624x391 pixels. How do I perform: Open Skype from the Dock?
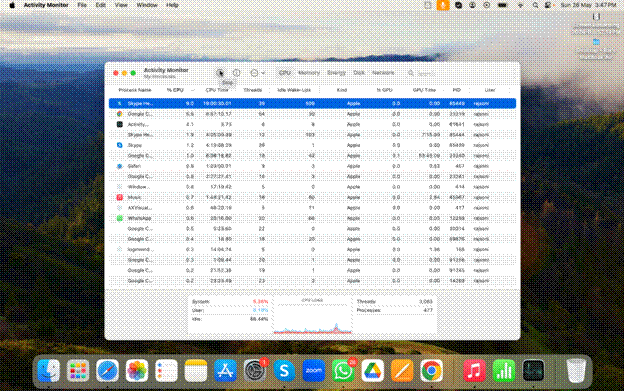pyautogui.click(x=284, y=371)
